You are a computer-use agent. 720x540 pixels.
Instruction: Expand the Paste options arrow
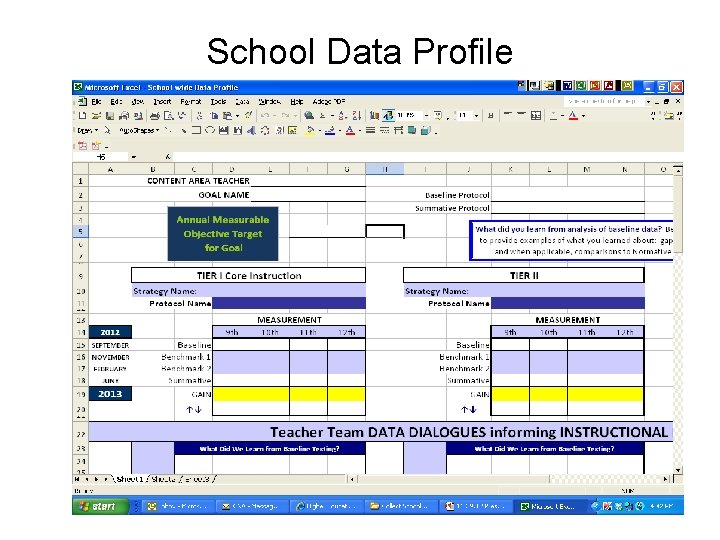pos(237,116)
